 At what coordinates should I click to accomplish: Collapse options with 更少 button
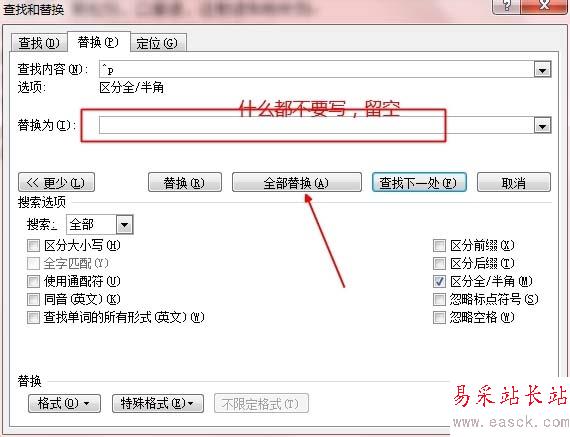click(x=56, y=183)
